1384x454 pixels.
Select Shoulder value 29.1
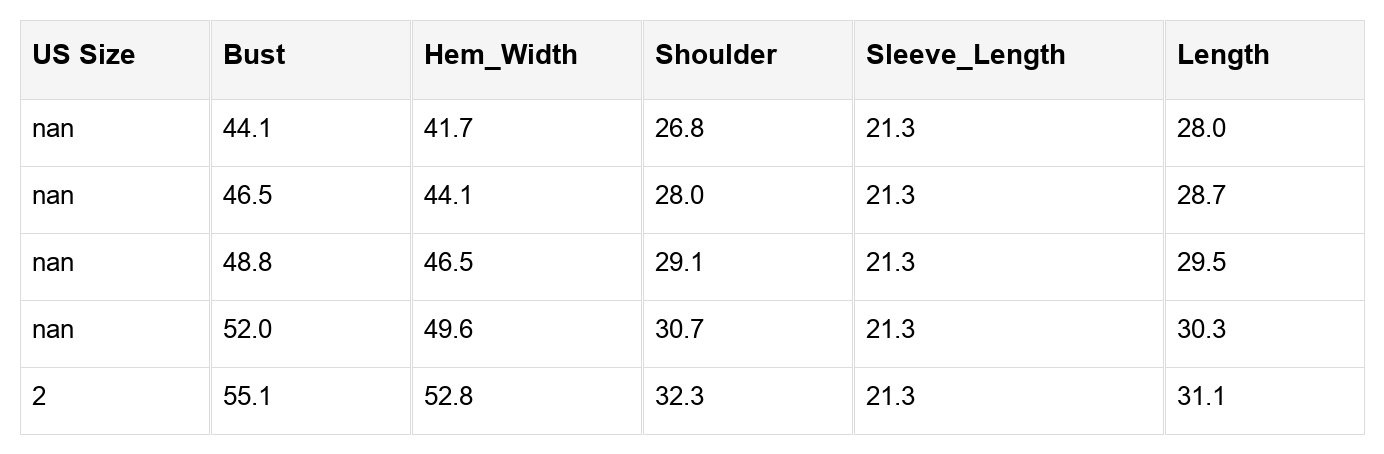(679, 263)
